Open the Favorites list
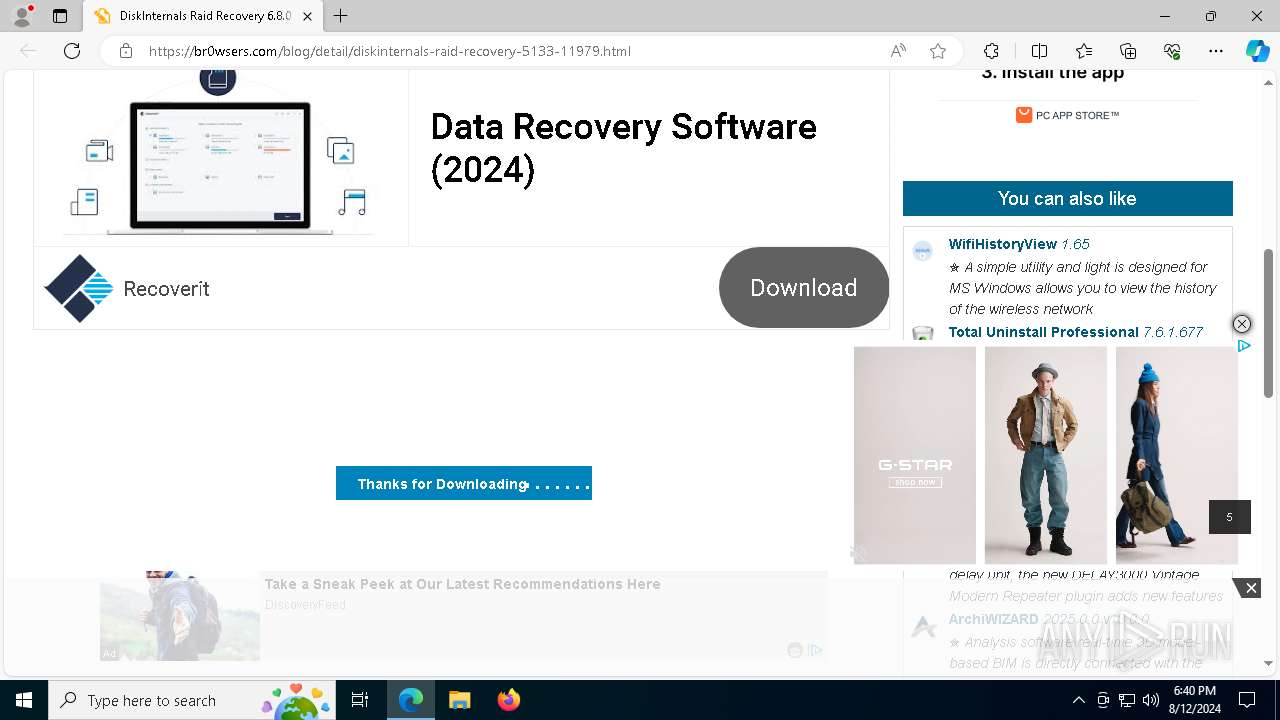Viewport: 1280px width, 720px height. 1084,51
